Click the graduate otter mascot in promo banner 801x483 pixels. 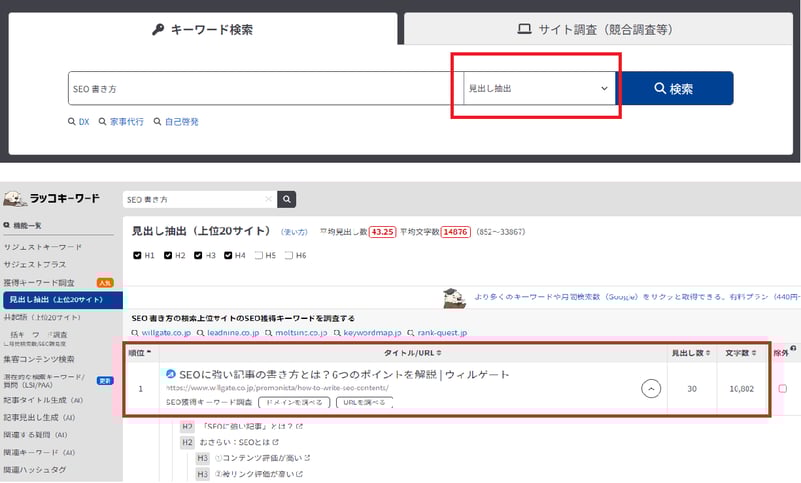coord(454,298)
